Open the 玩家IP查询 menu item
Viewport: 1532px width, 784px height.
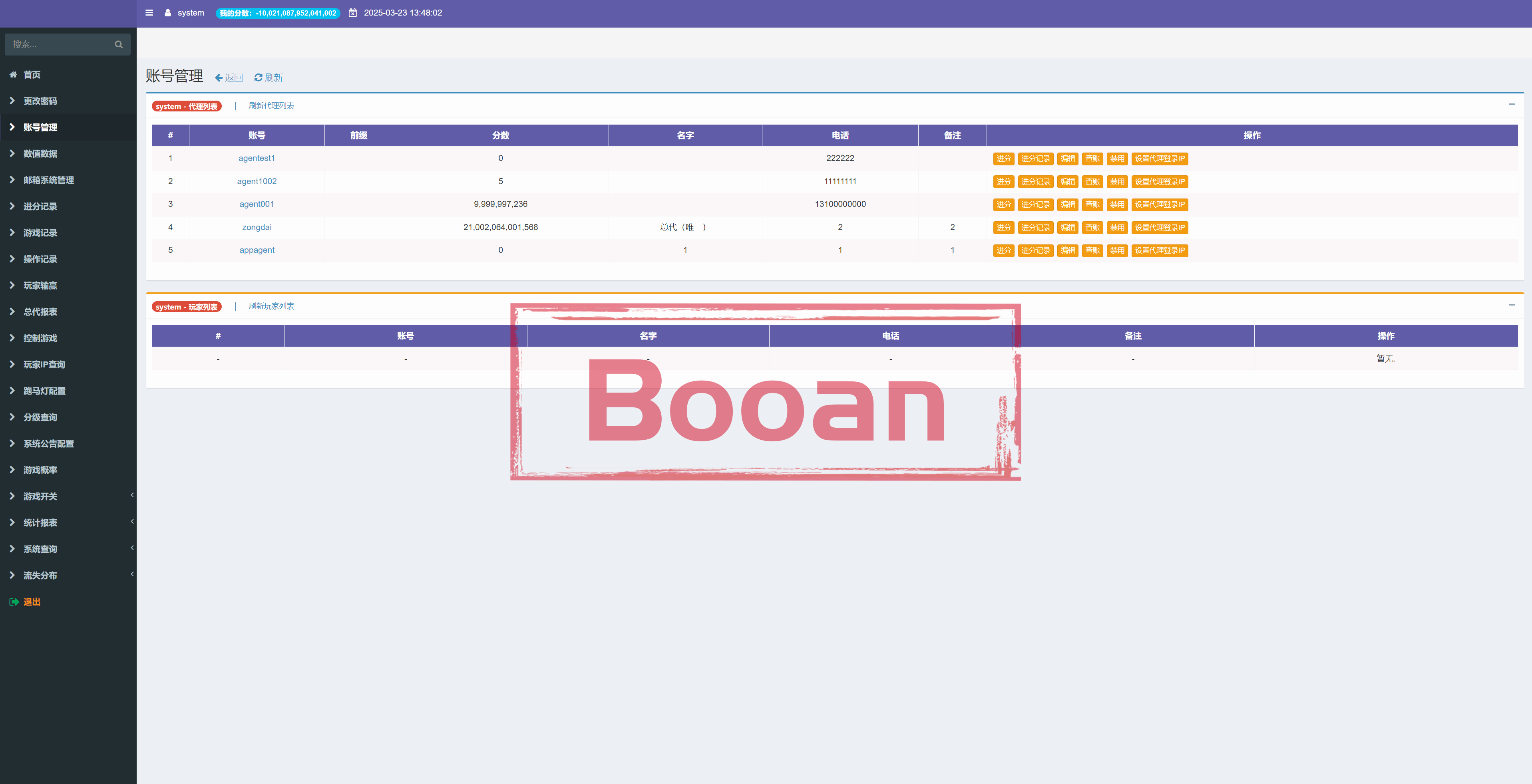tap(44, 364)
